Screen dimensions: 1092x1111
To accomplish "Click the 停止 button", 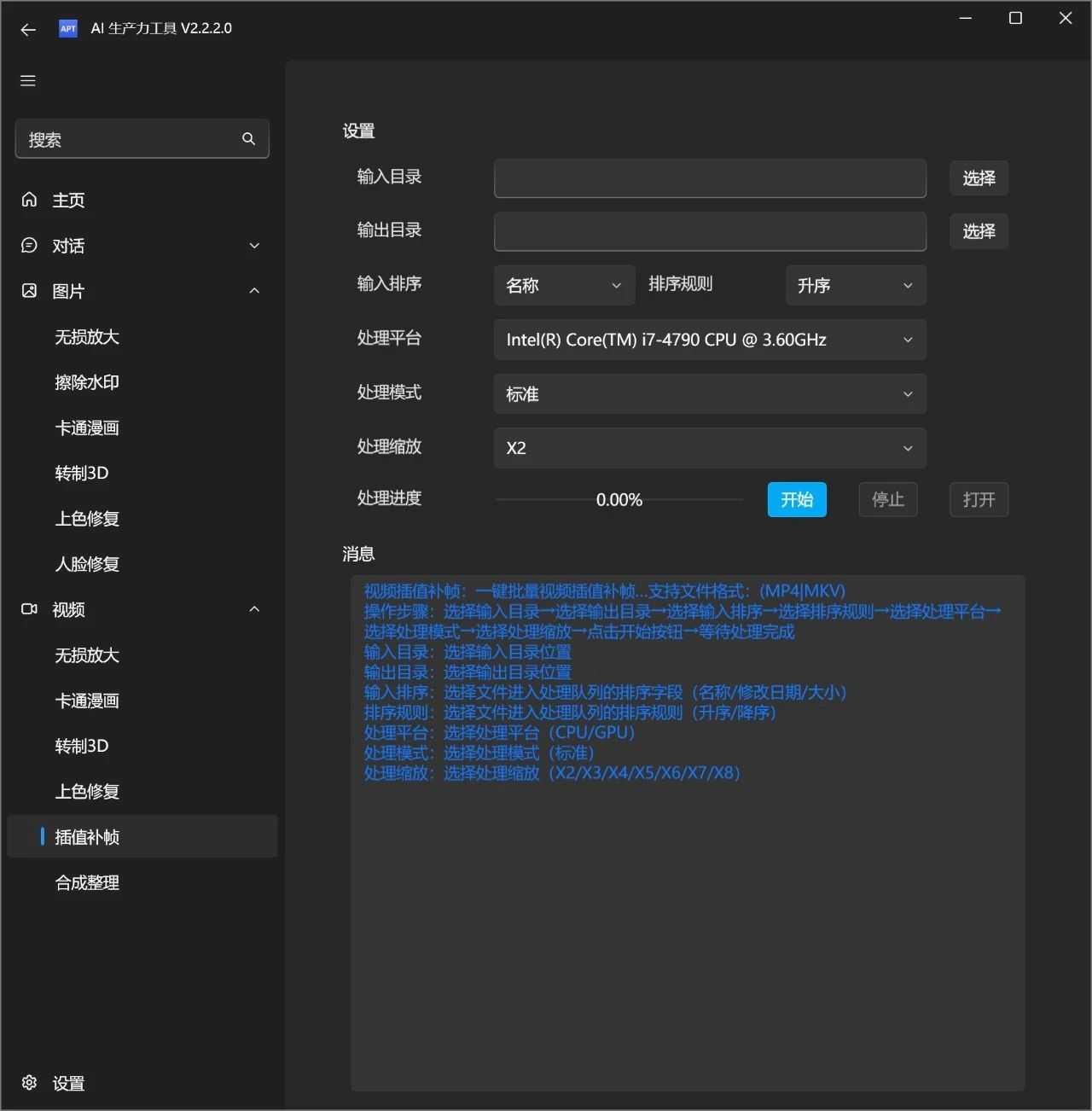I will pyautogui.click(x=888, y=500).
